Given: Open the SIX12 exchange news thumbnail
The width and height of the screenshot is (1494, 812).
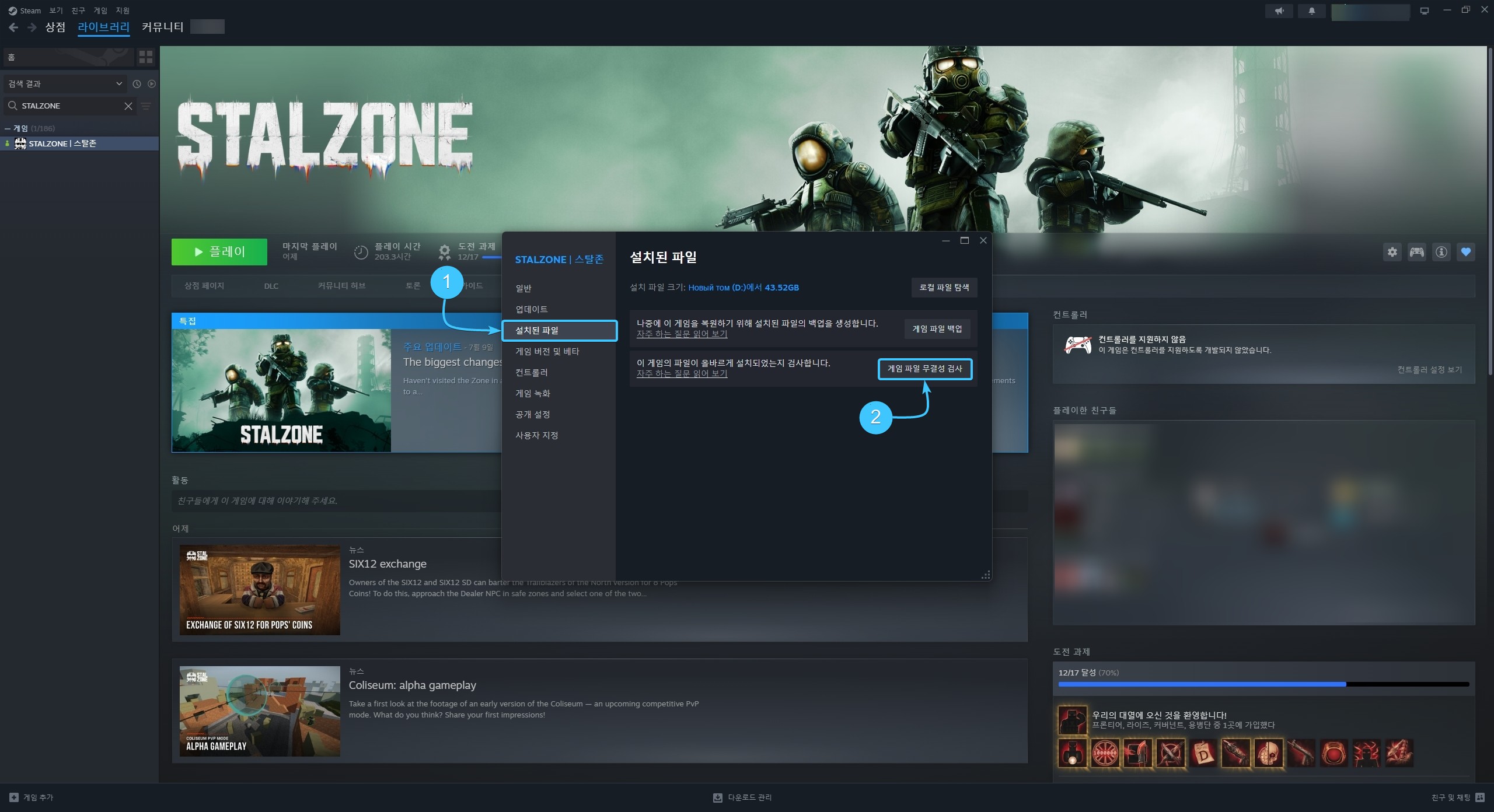Looking at the screenshot, I should pyautogui.click(x=260, y=590).
